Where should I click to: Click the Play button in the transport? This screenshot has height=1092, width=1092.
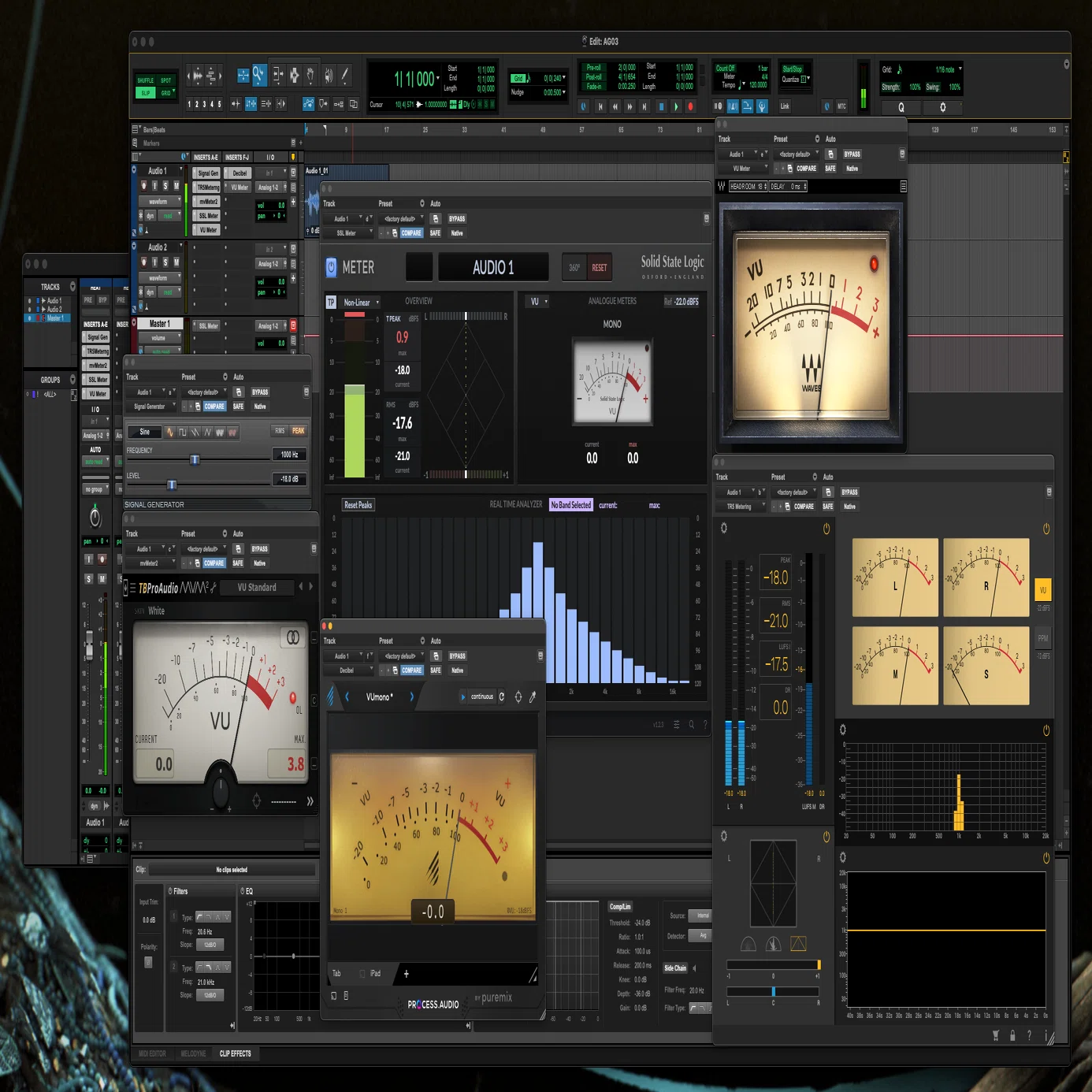(x=676, y=106)
